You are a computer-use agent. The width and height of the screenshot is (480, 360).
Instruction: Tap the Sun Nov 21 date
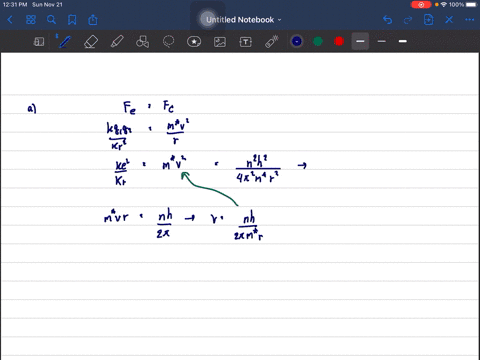pyautogui.click(x=47, y=5)
